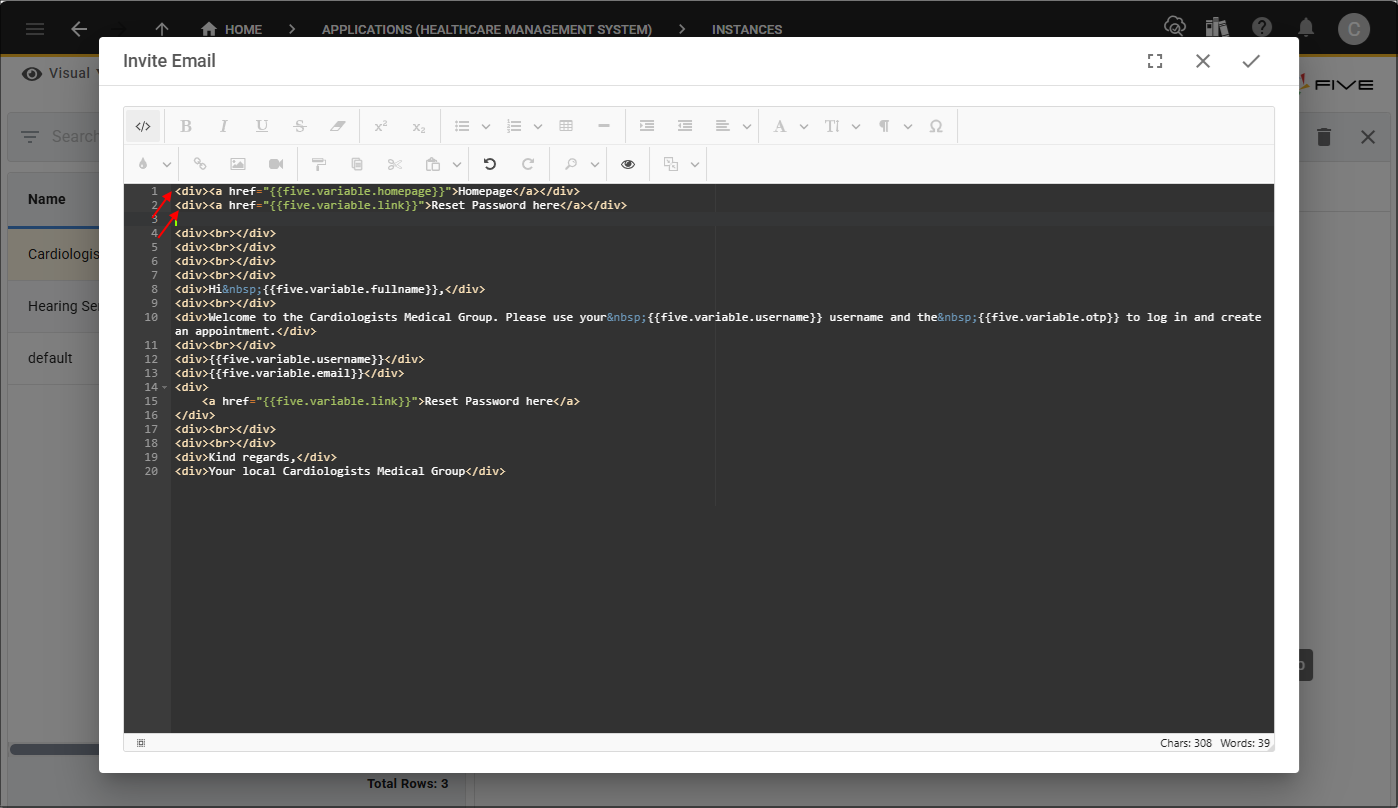Toggle source code view button
The height and width of the screenshot is (808, 1398).
143,126
